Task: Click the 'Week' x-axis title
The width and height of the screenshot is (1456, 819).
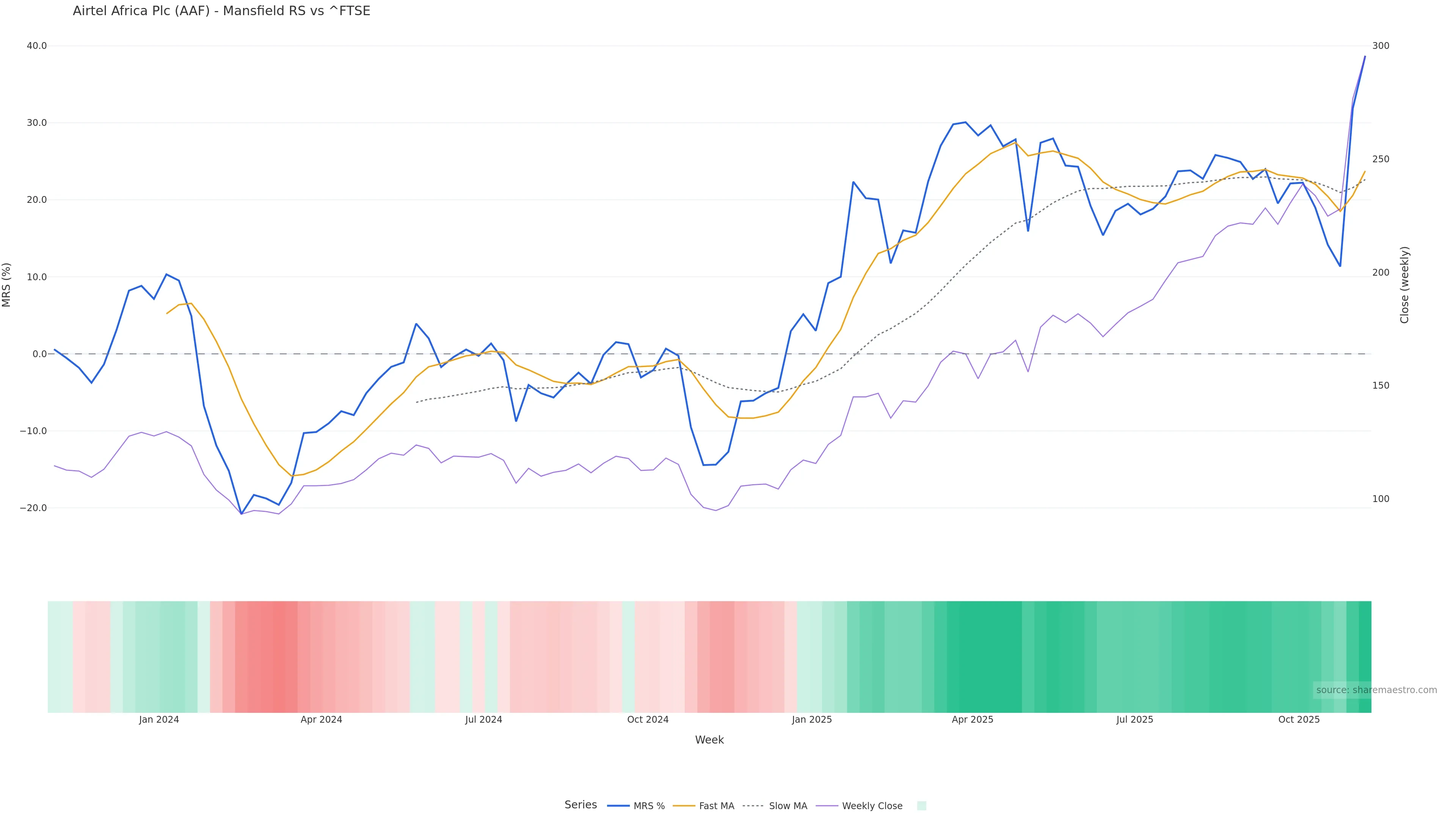Action: [x=709, y=740]
